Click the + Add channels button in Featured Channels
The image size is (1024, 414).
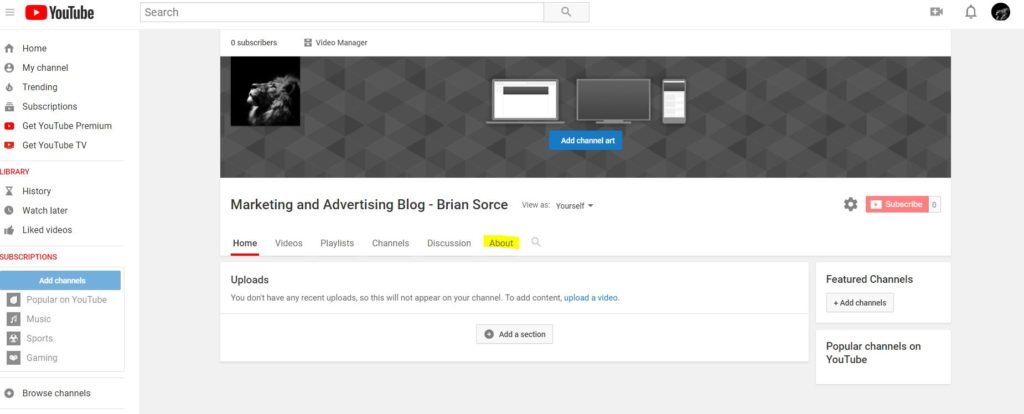pos(859,303)
